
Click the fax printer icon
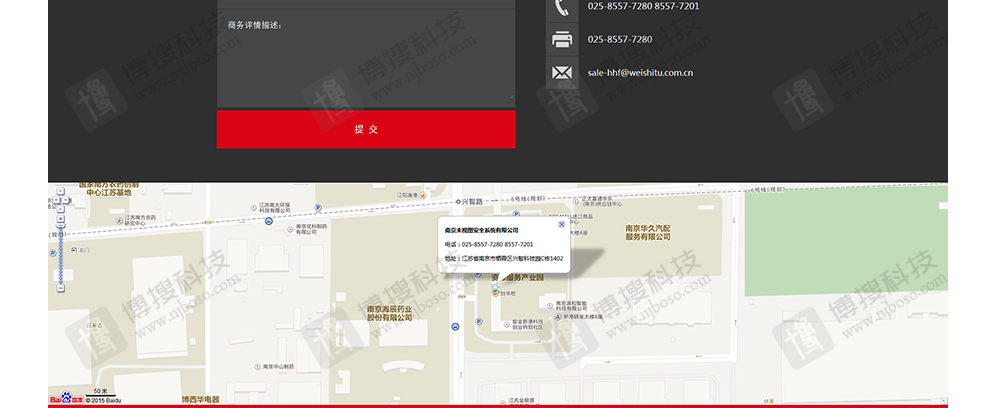point(562,40)
